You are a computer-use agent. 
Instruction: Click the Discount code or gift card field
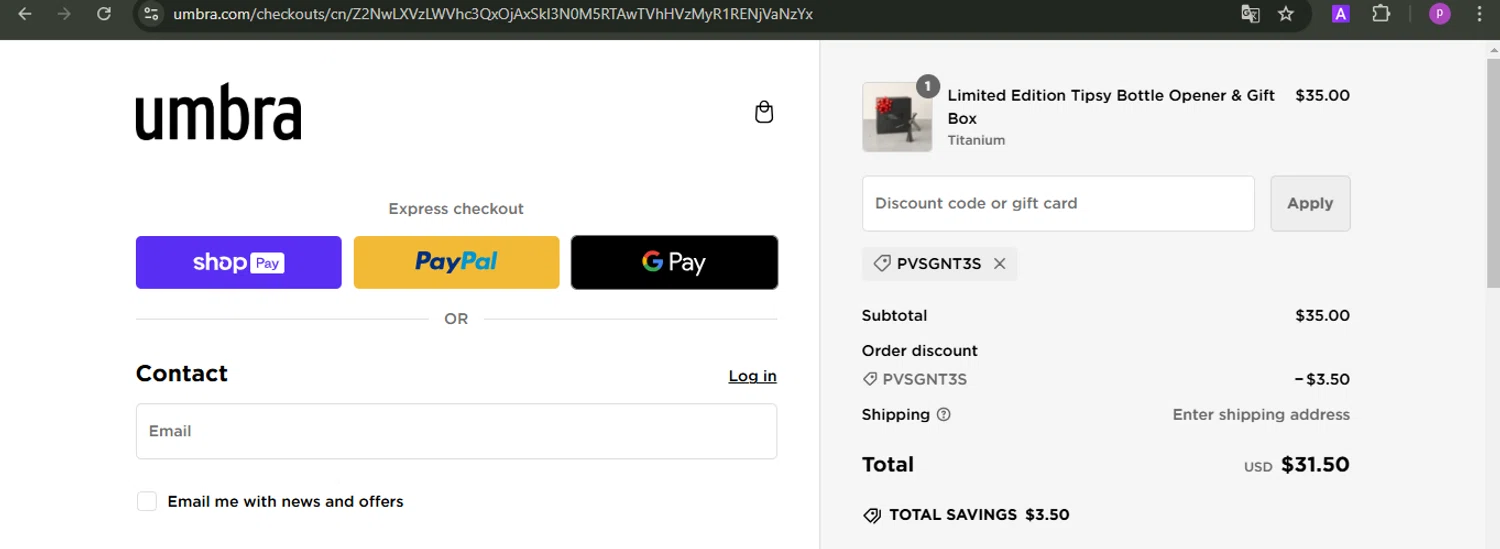[x=1058, y=203]
